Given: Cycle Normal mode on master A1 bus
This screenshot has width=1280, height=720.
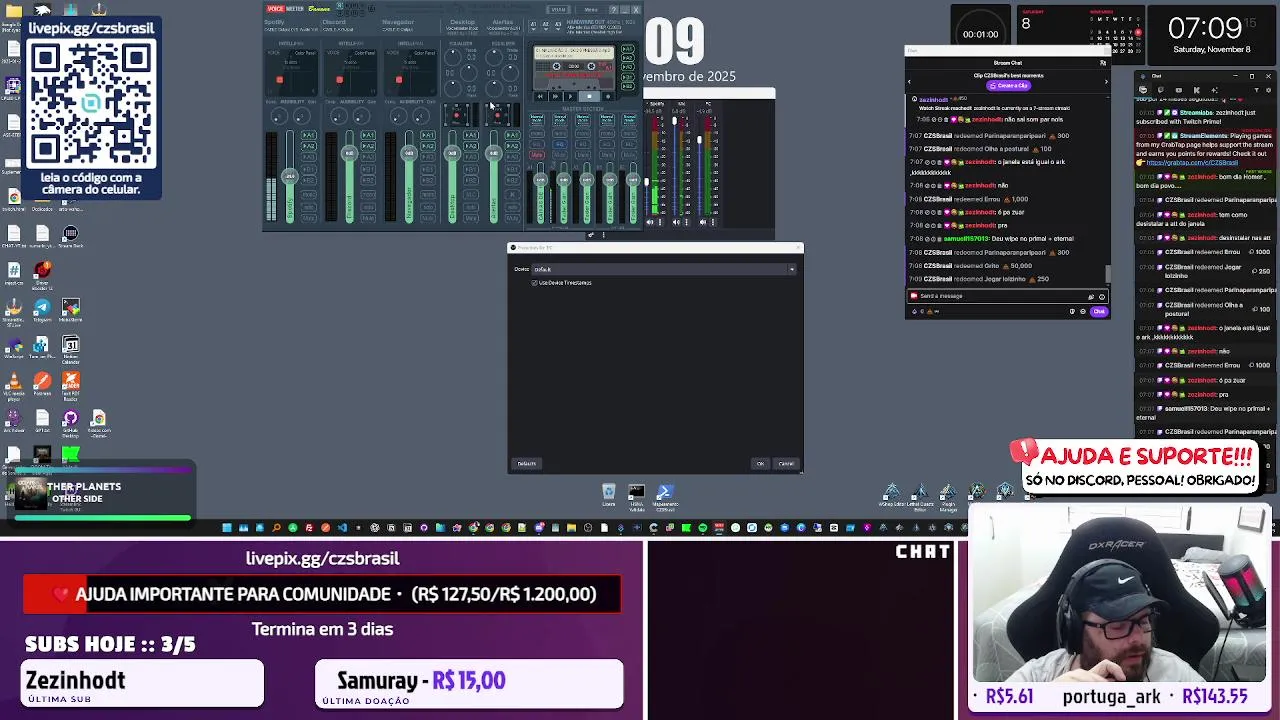Looking at the screenshot, I should [x=537, y=119].
